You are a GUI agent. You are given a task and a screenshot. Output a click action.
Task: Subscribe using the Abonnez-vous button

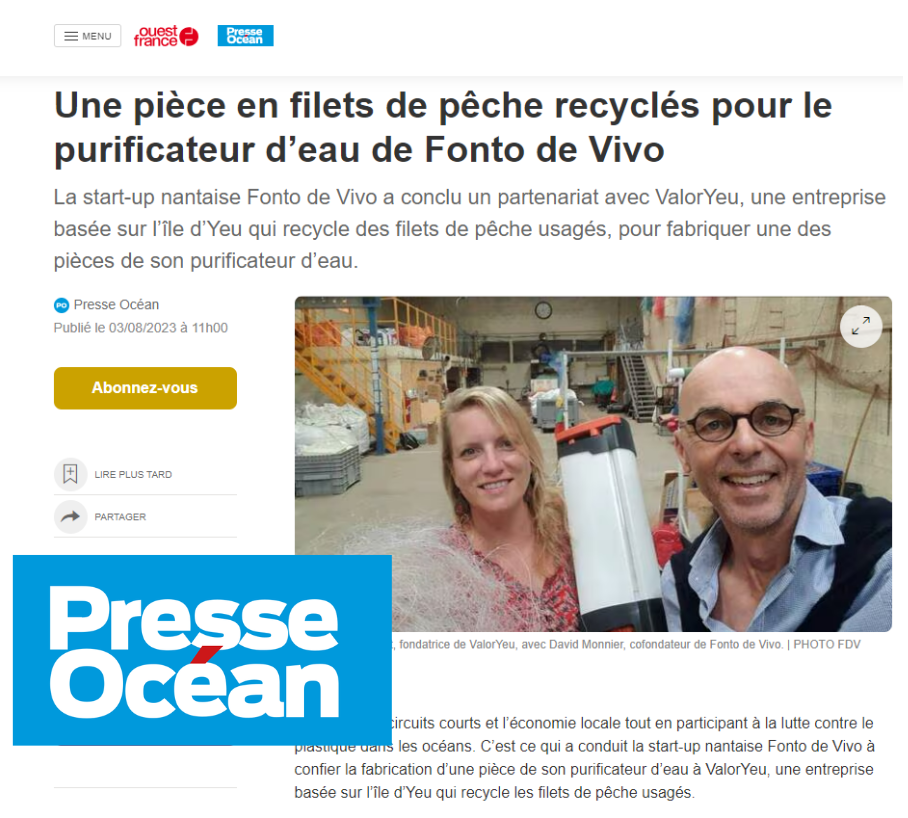click(x=145, y=388)
